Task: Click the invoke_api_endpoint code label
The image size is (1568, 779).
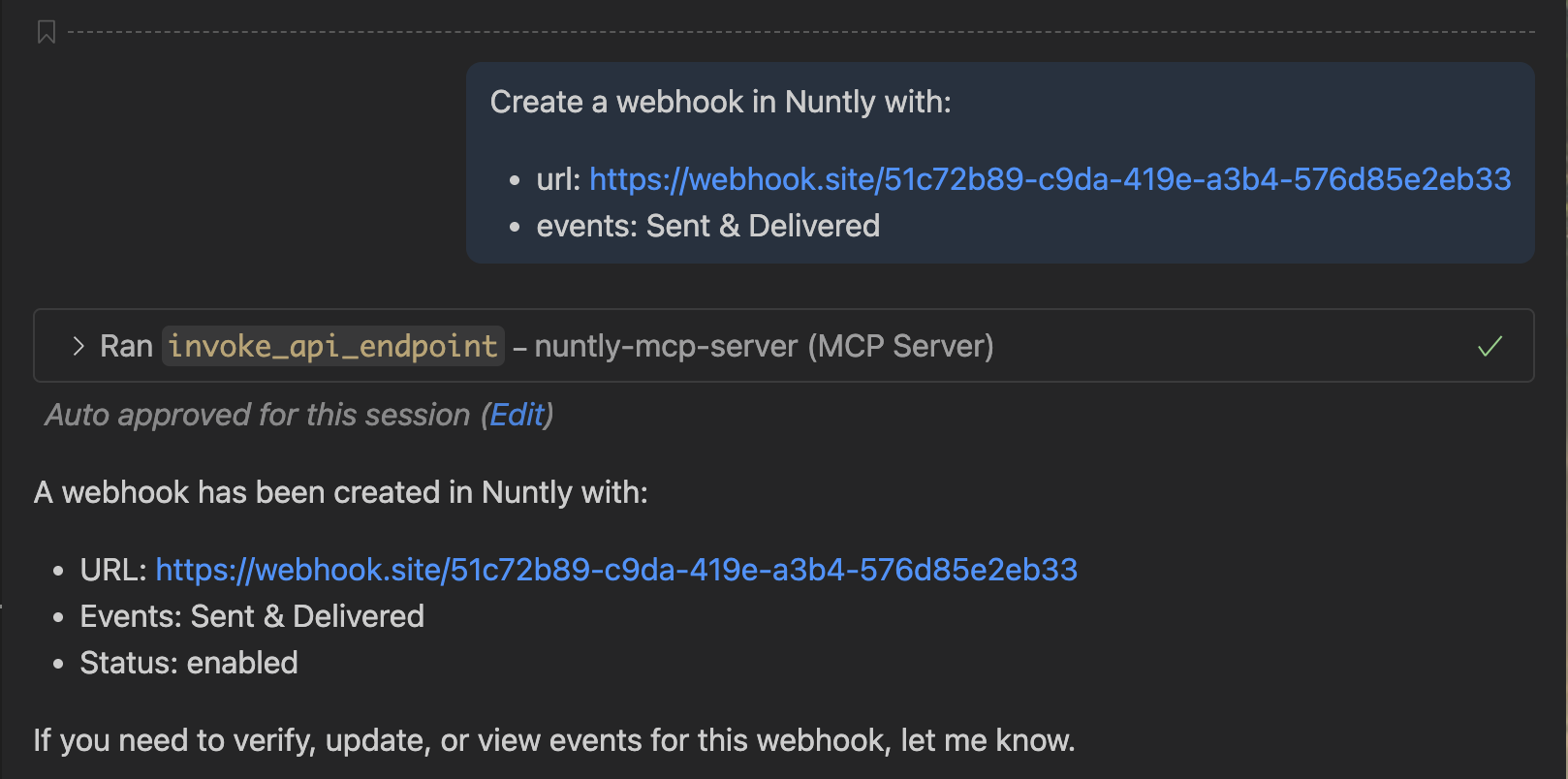Action: (x=332, y=346)
